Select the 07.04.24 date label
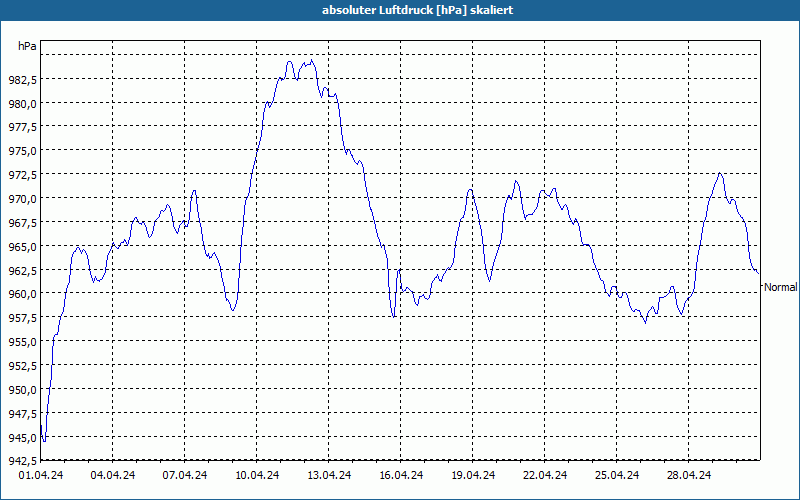 click(185, 475)
